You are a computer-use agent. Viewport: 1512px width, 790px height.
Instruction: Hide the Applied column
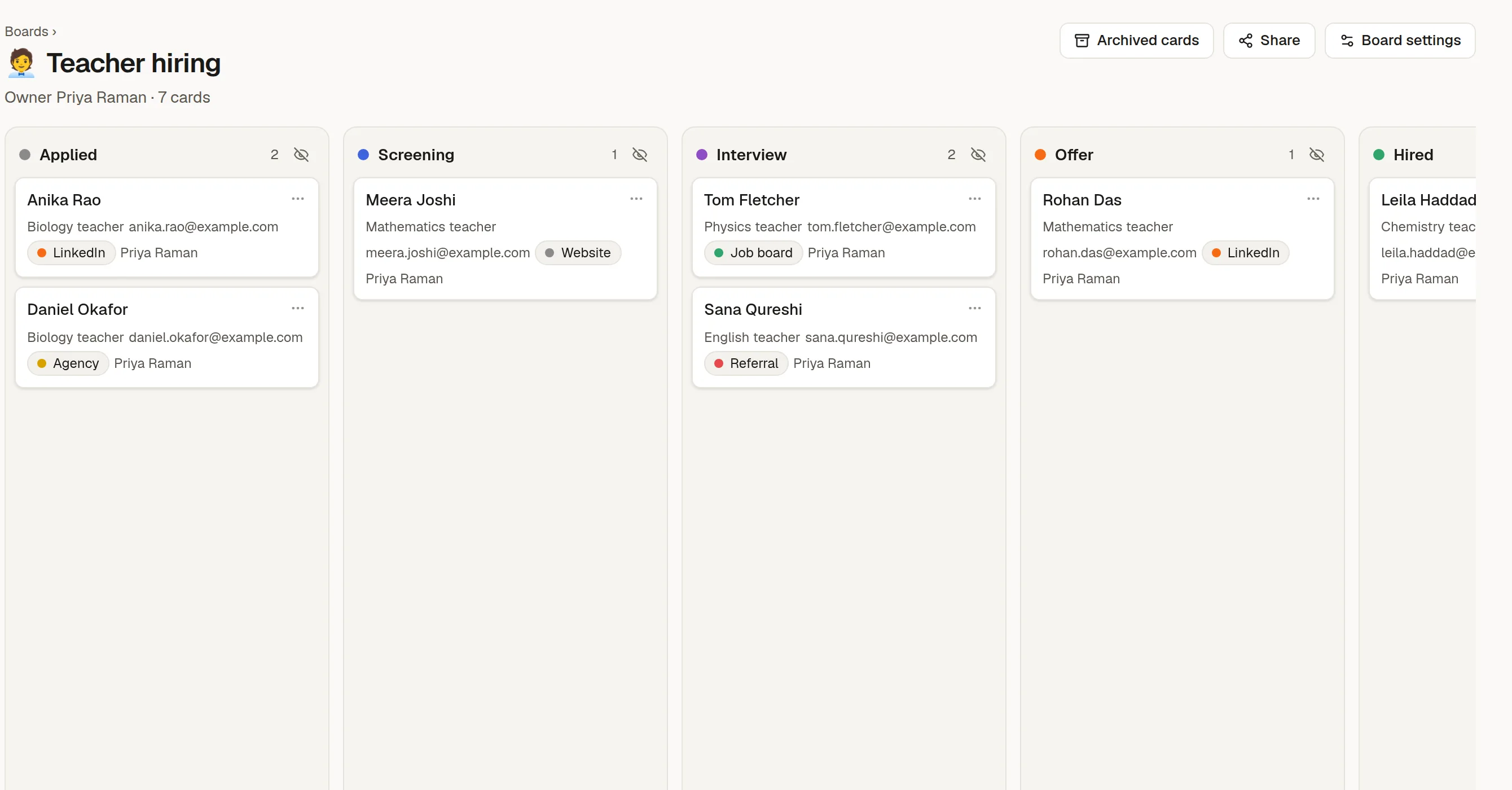(301, 155)
